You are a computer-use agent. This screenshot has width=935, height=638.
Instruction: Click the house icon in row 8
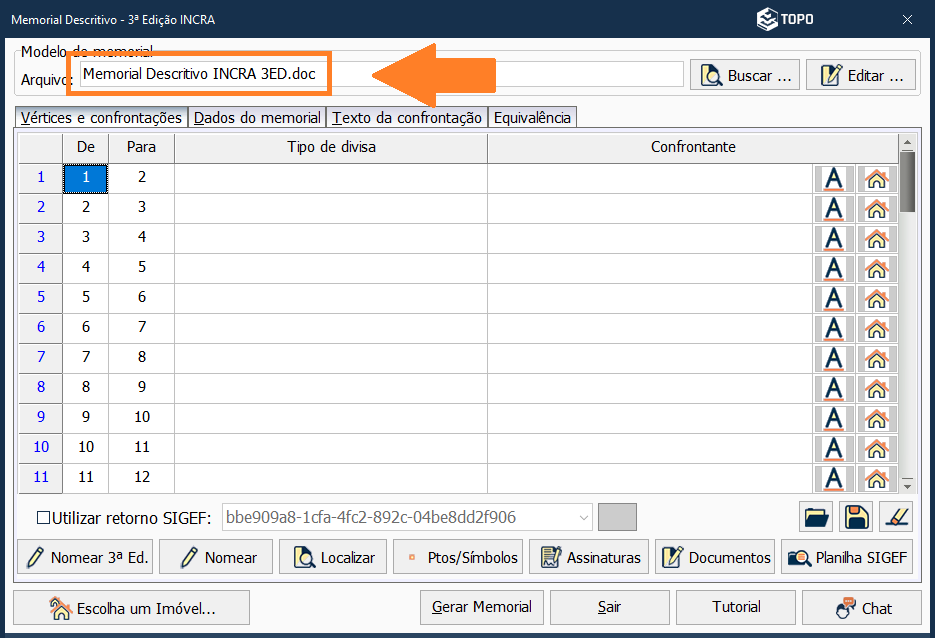pos(877,389)
